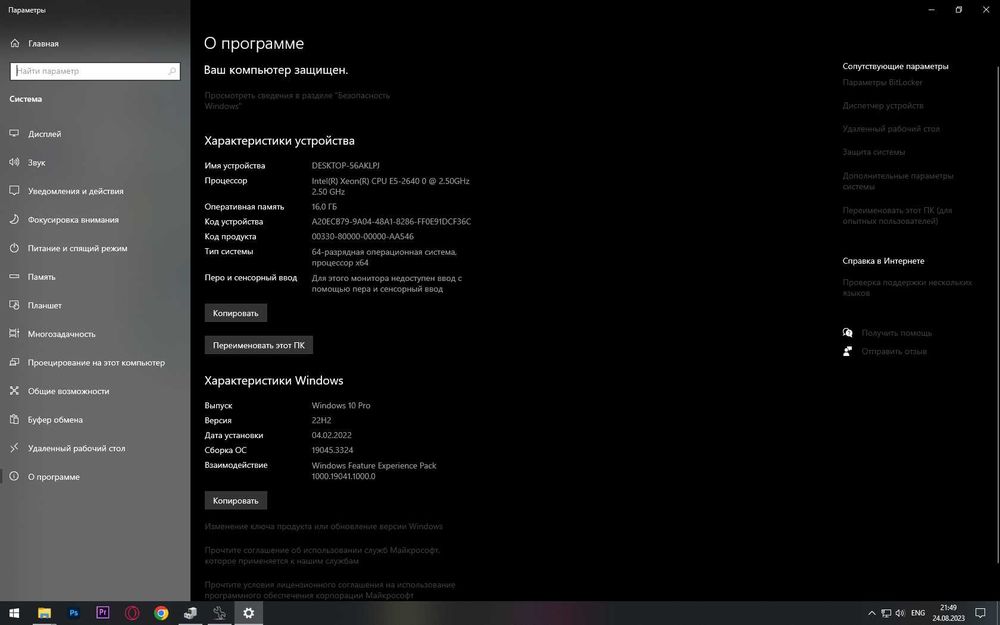Open the notification center icon
This screenshot has width=1000, height=625.
tap(980, 613)
